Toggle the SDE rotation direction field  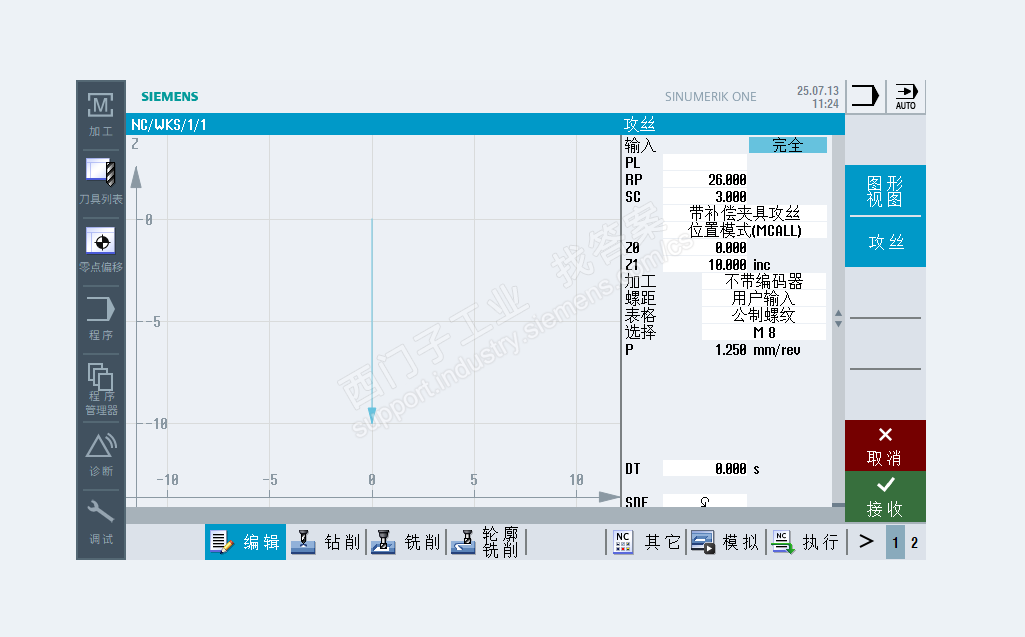pyautogui.click(x=705, y=501)
